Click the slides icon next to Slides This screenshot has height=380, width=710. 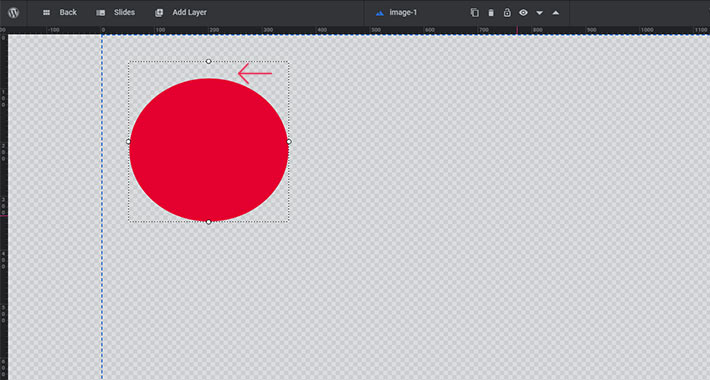click(x=101, y=13)
